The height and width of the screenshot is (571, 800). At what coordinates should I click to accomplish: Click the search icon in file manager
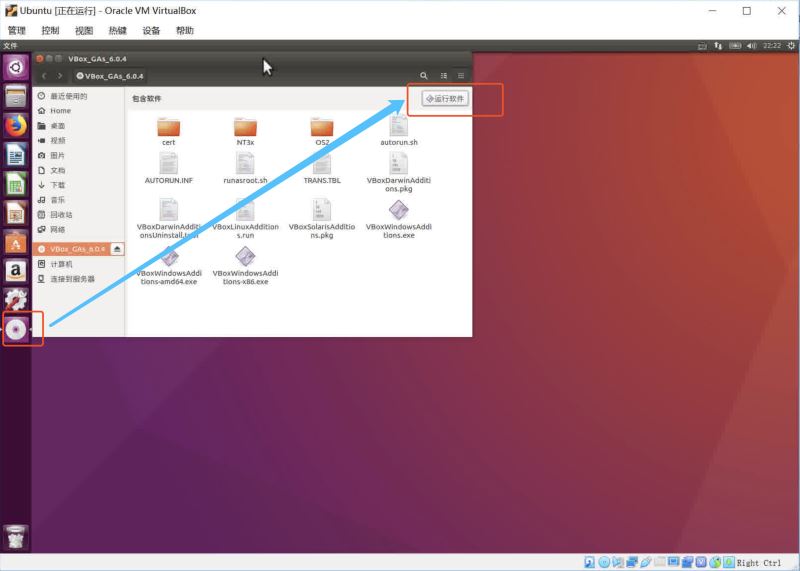pos(424,76)
